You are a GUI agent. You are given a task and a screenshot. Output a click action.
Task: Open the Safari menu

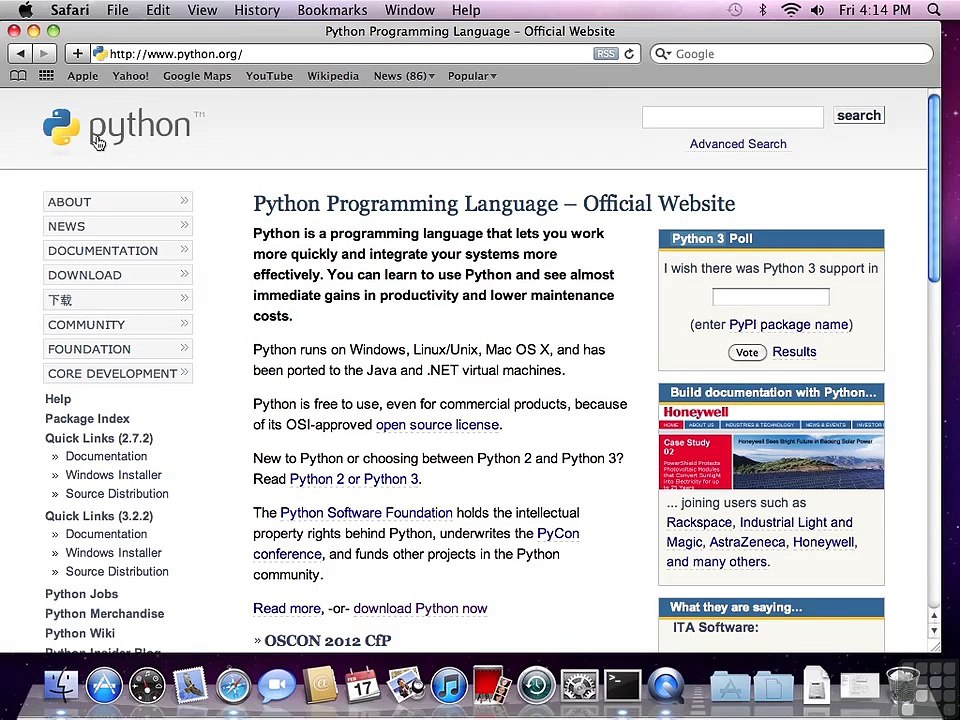click(x=70, y=10)
